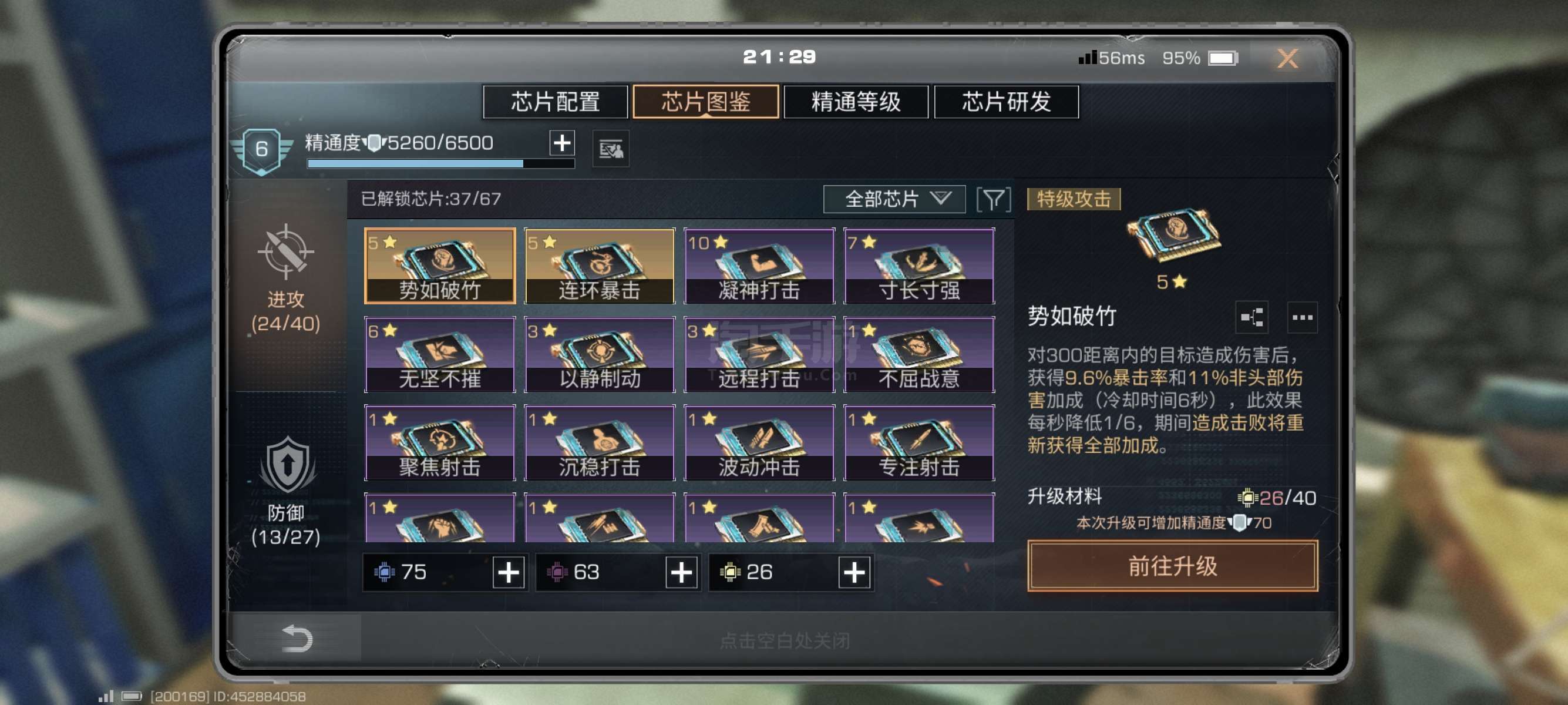The height and width of the screenshot is (705, 1568).
Task: Add gold chip material (26)
Action: pos(854,572)
